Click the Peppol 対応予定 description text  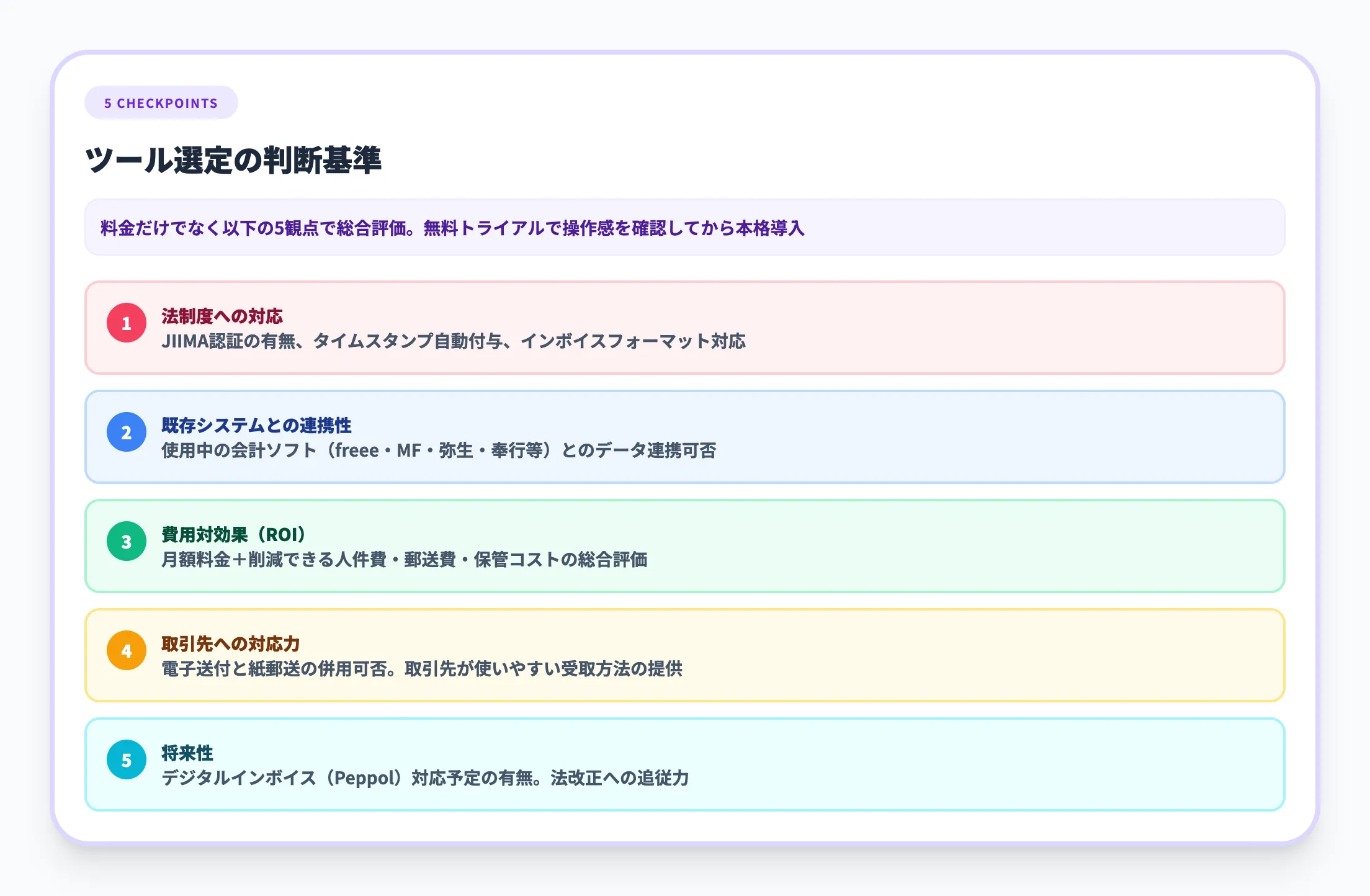tap(427, 779)
